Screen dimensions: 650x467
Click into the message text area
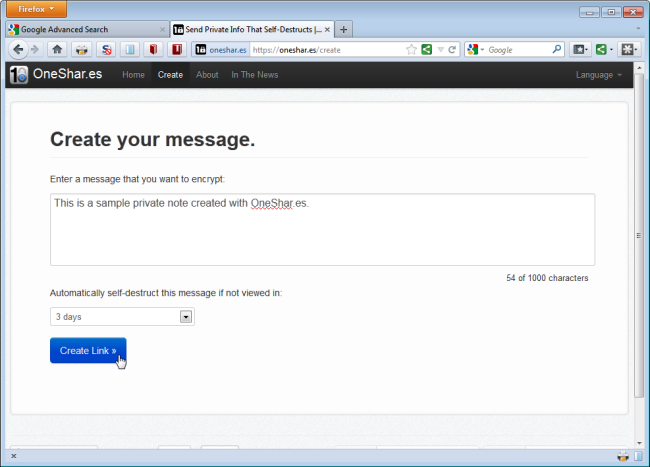coord(323,230)
